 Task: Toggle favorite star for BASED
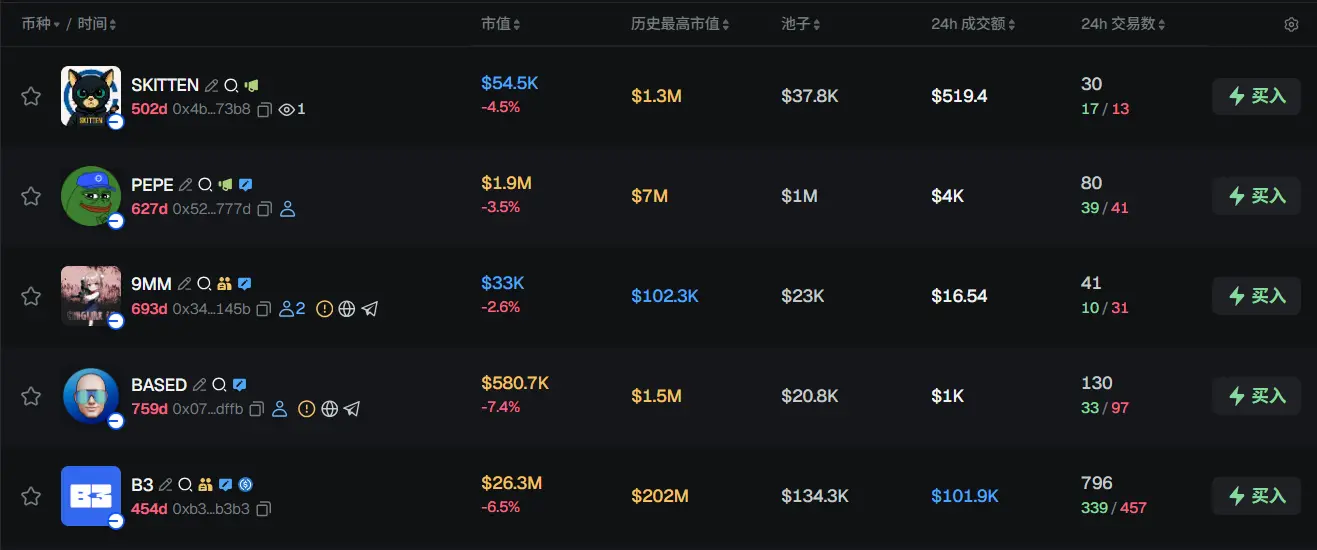[31, 396]
